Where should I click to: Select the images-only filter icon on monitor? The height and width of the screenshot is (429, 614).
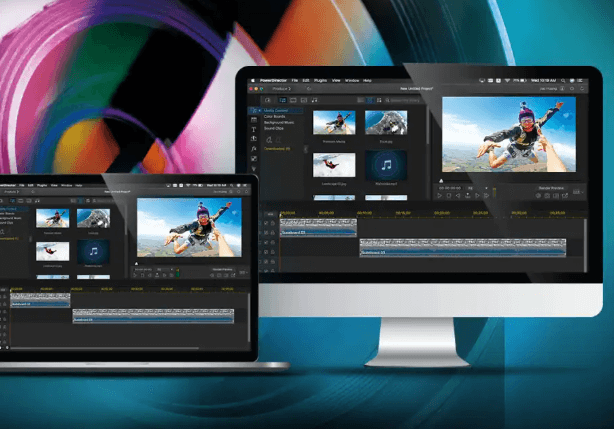point(304,100)
